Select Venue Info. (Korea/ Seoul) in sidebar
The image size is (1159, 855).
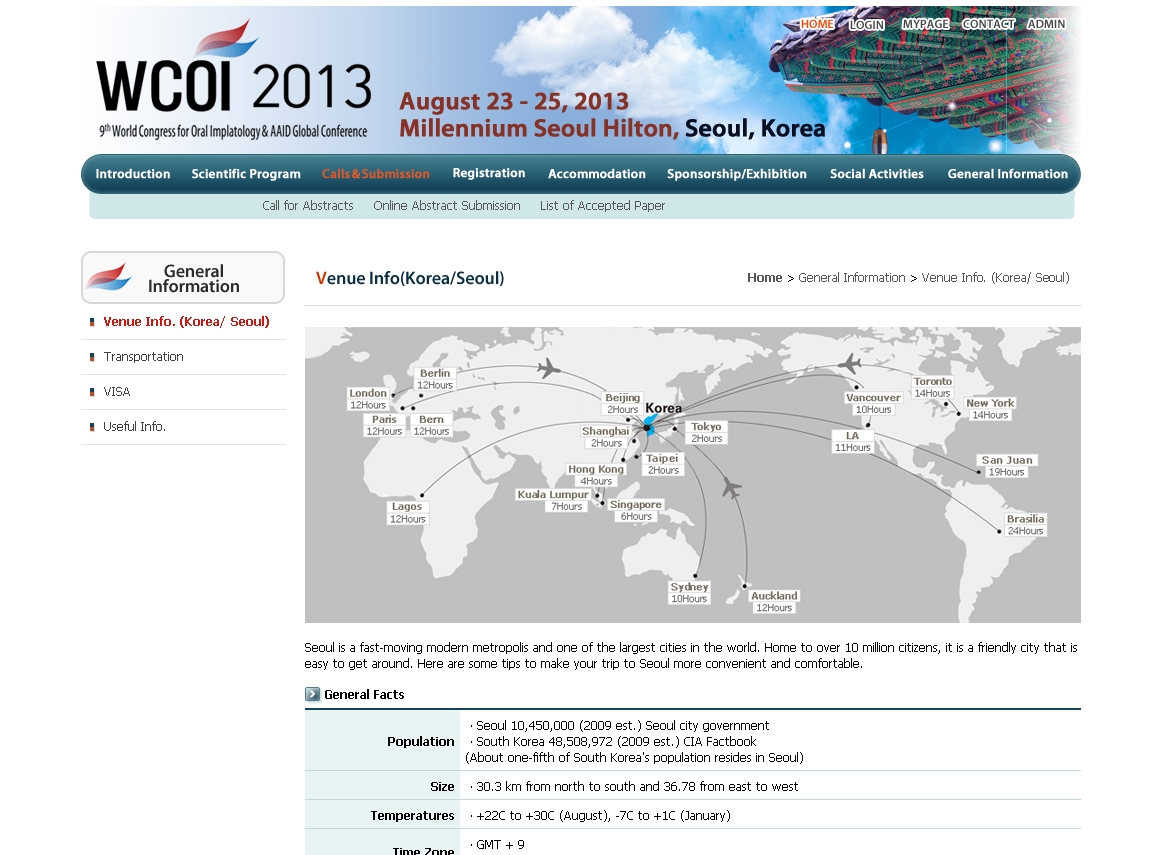click(186, 321)
